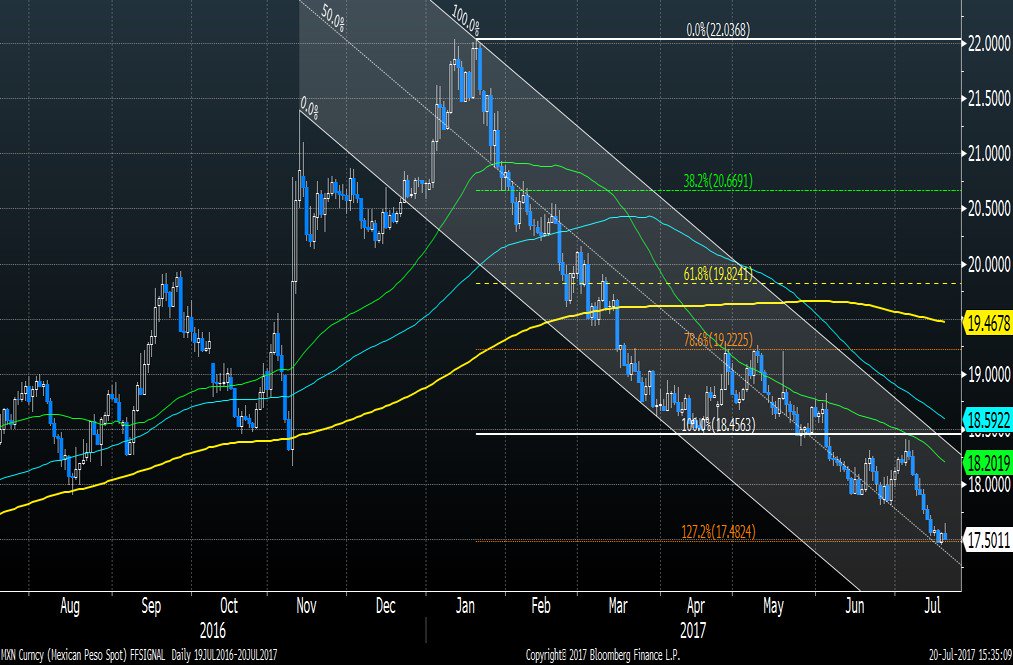The width and height of the screenshot is (1013, 665).
Task: Select the white 17.5011 last price tag
Action: pos(988,540)
